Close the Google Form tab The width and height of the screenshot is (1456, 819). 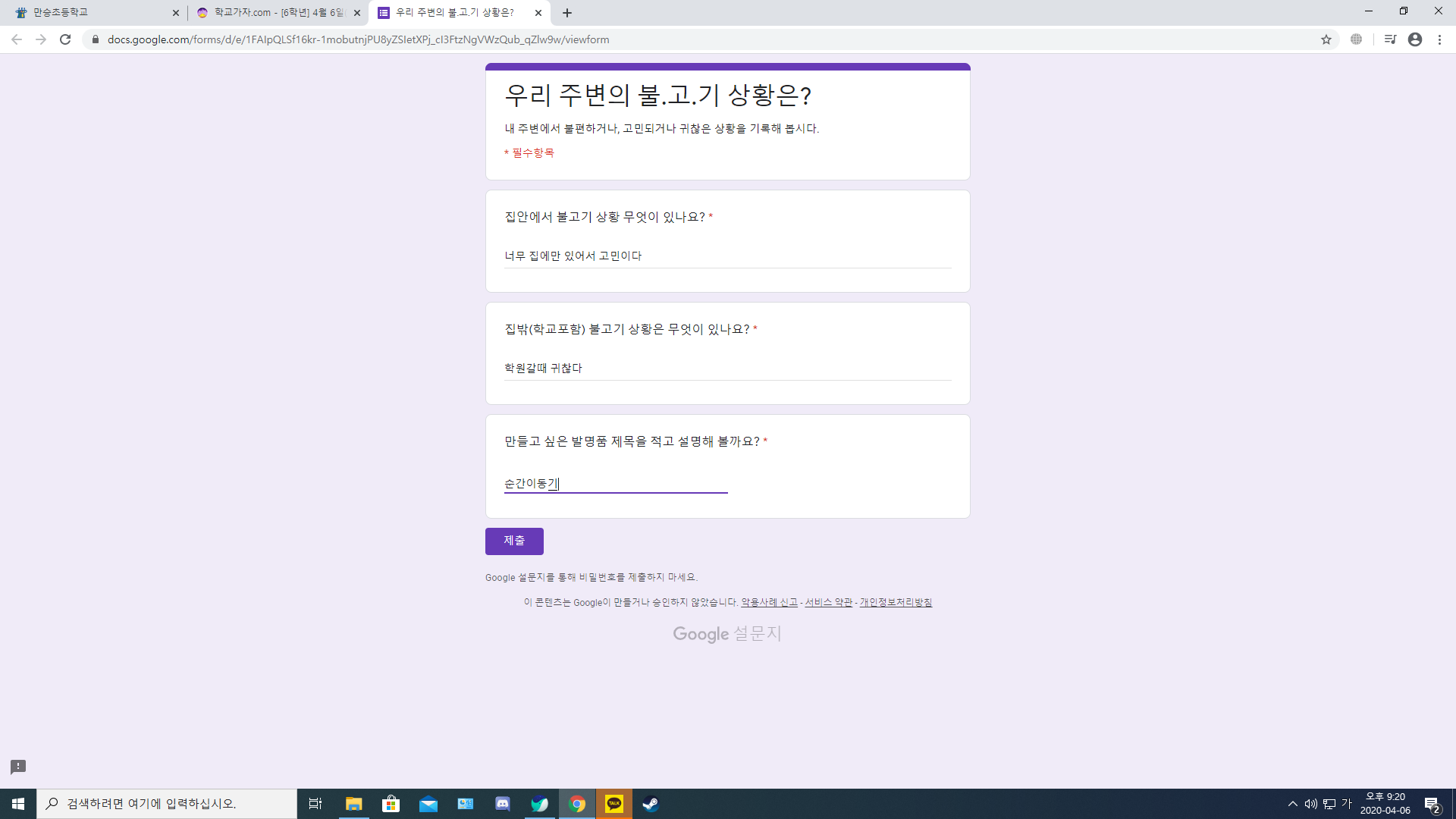(538, 13)
